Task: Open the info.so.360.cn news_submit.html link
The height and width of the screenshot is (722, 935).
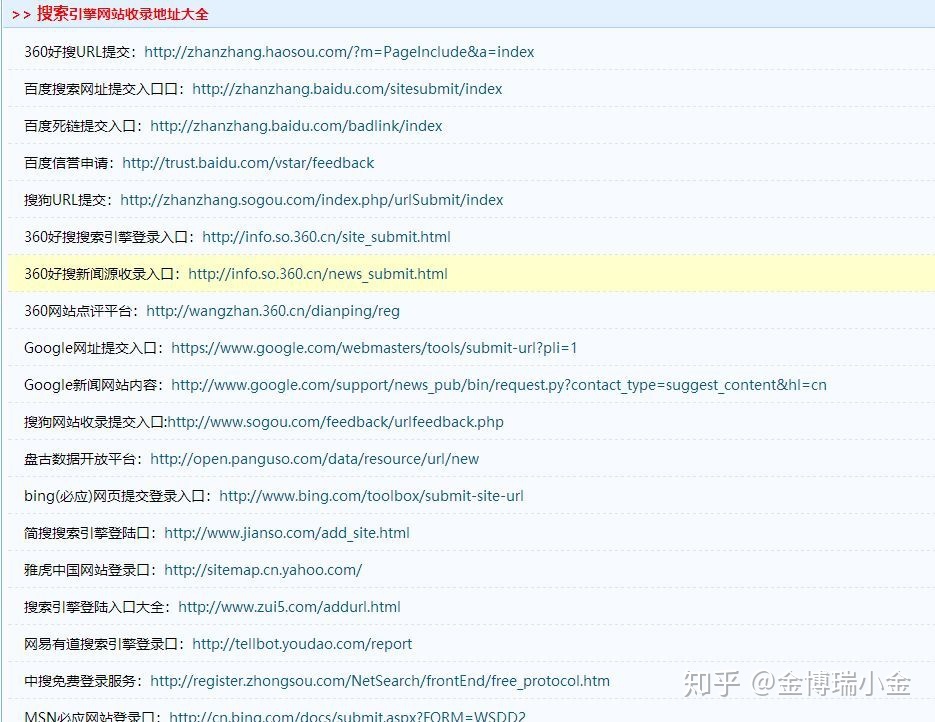Action: click(x=318, y=274)
